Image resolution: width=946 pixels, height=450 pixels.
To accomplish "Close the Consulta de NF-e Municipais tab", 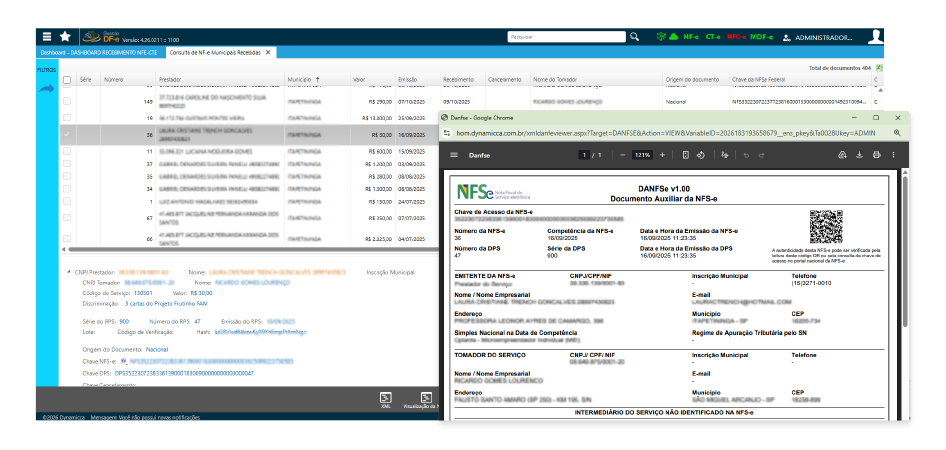I will click(268, 51).
